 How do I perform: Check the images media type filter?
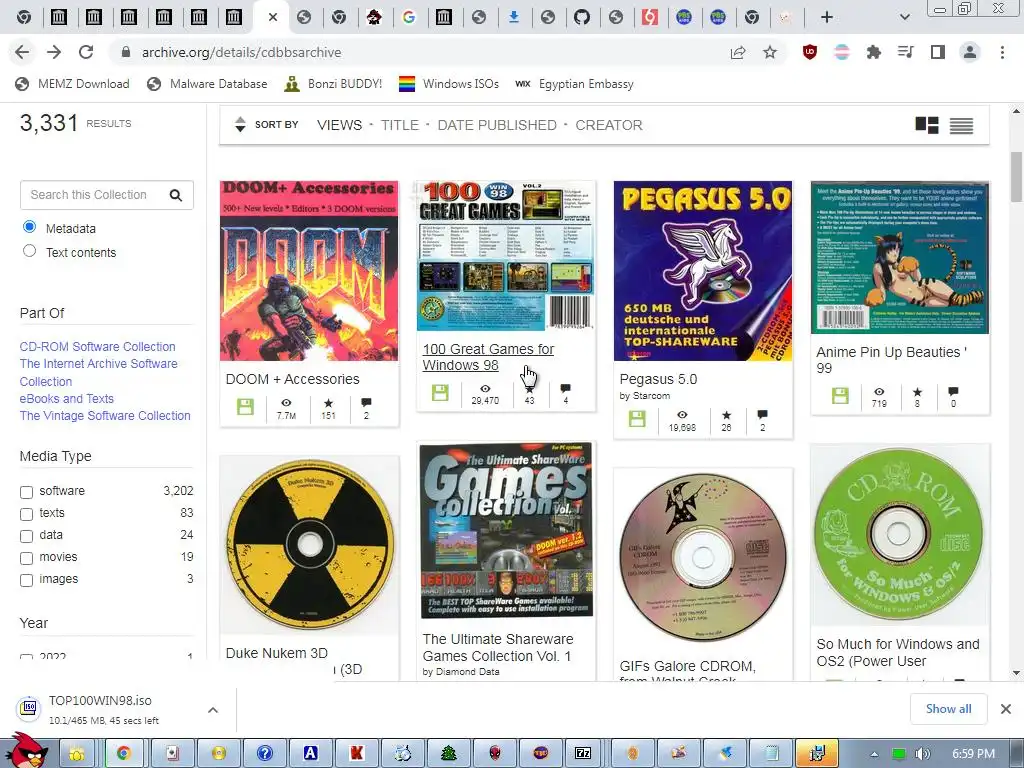click(27, 580)
